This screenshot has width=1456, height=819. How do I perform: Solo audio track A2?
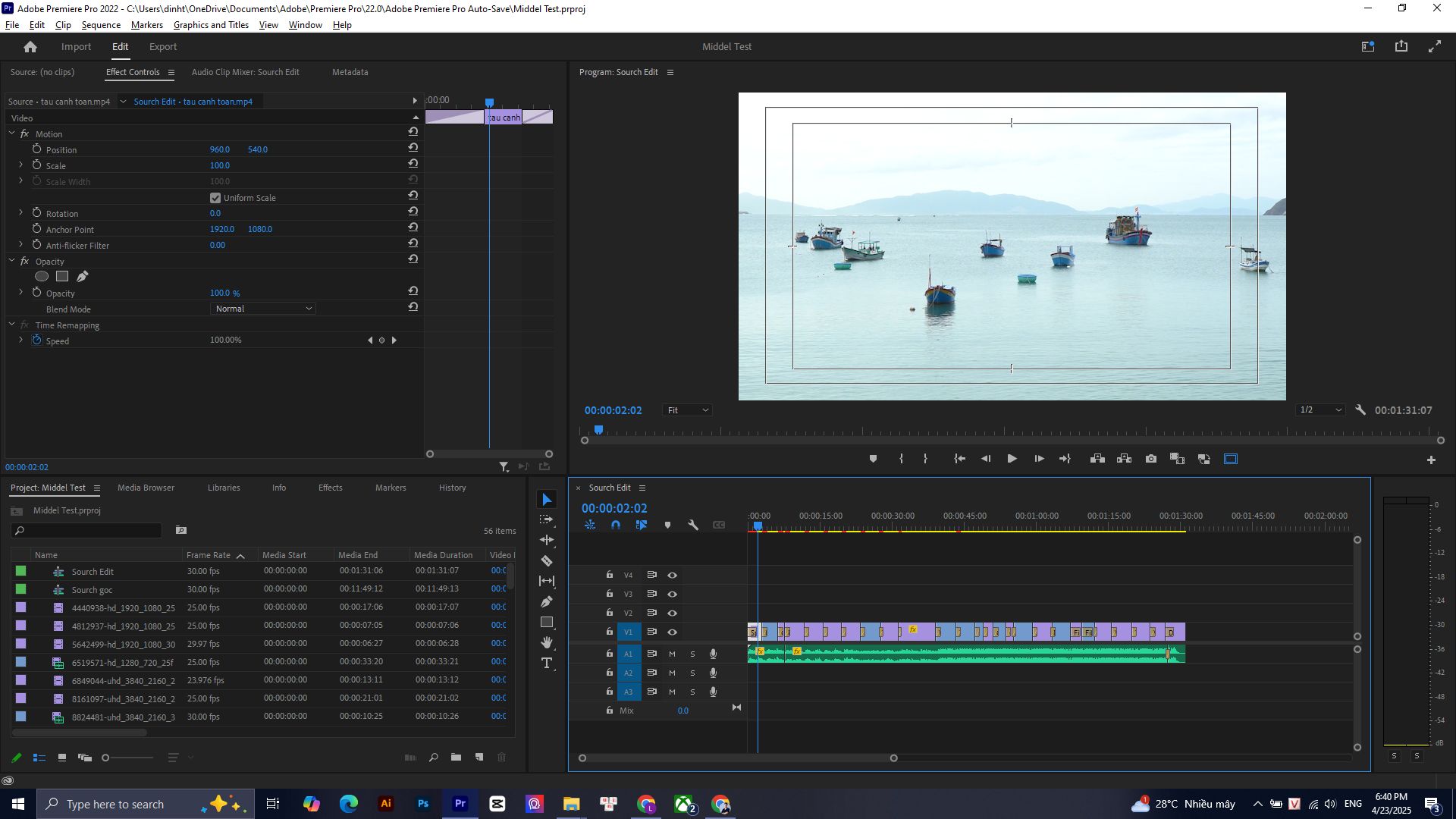pos(692,673)
